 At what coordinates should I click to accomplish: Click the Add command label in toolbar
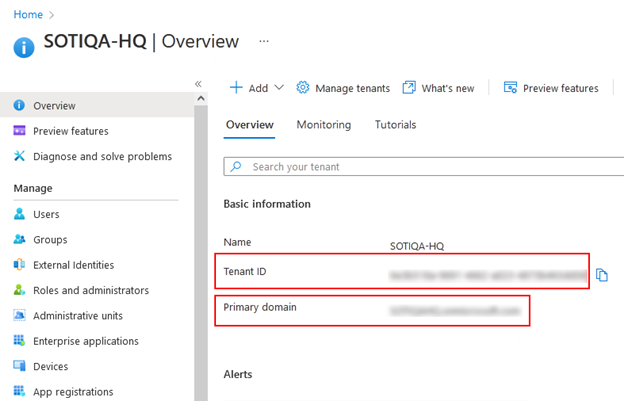(258, 88)
